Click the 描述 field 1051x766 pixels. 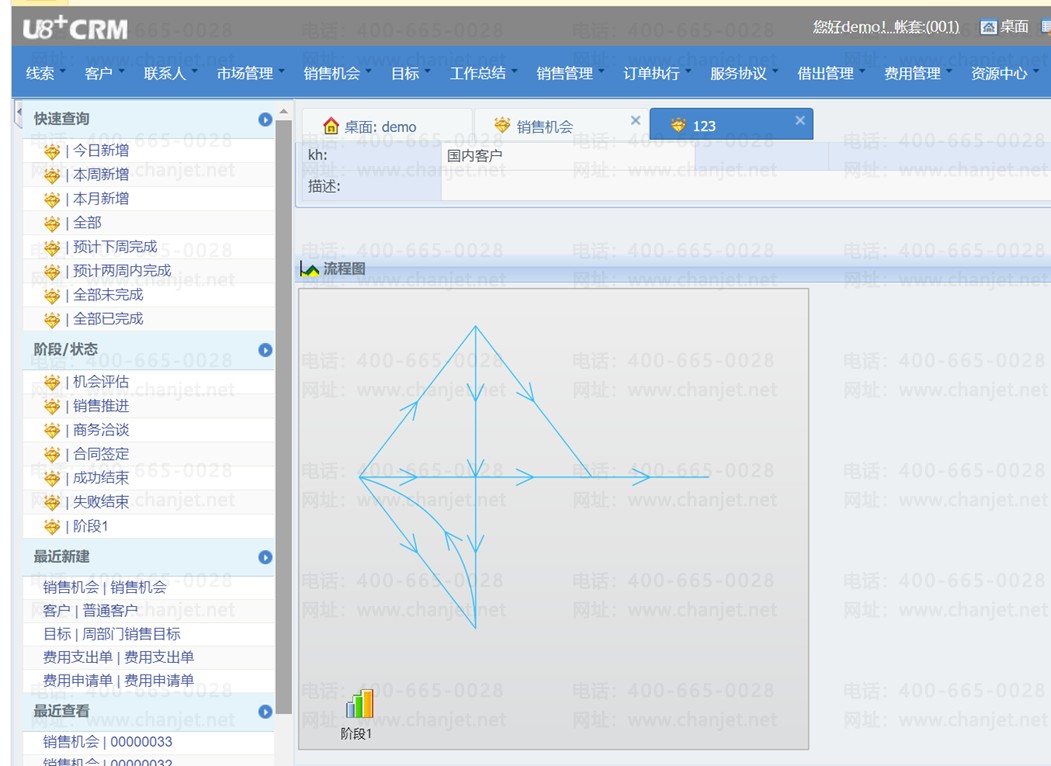pos(745,186)
